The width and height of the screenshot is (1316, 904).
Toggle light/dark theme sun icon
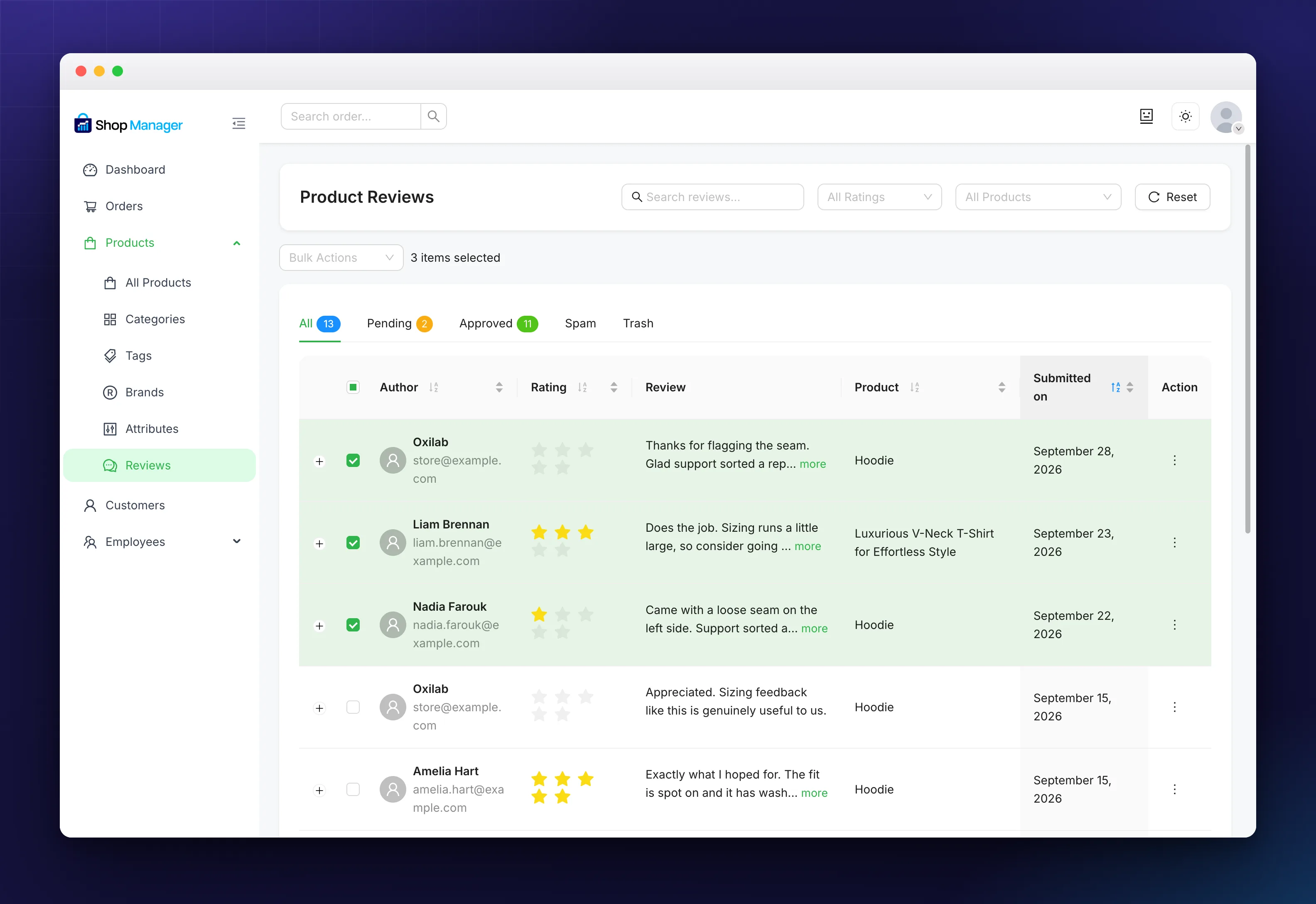[x=1185, y=117]
